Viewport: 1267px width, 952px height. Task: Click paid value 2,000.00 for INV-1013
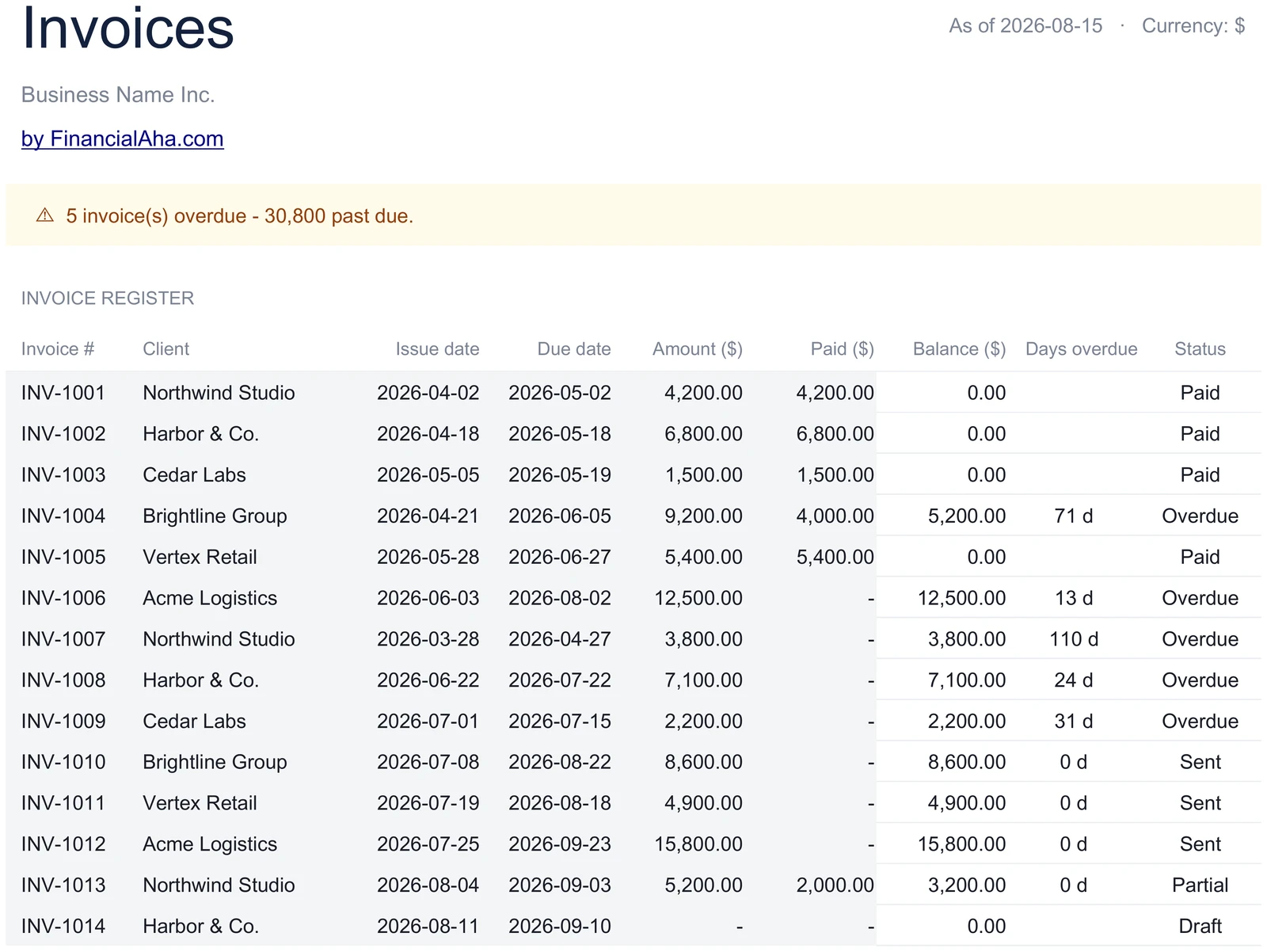835,885
